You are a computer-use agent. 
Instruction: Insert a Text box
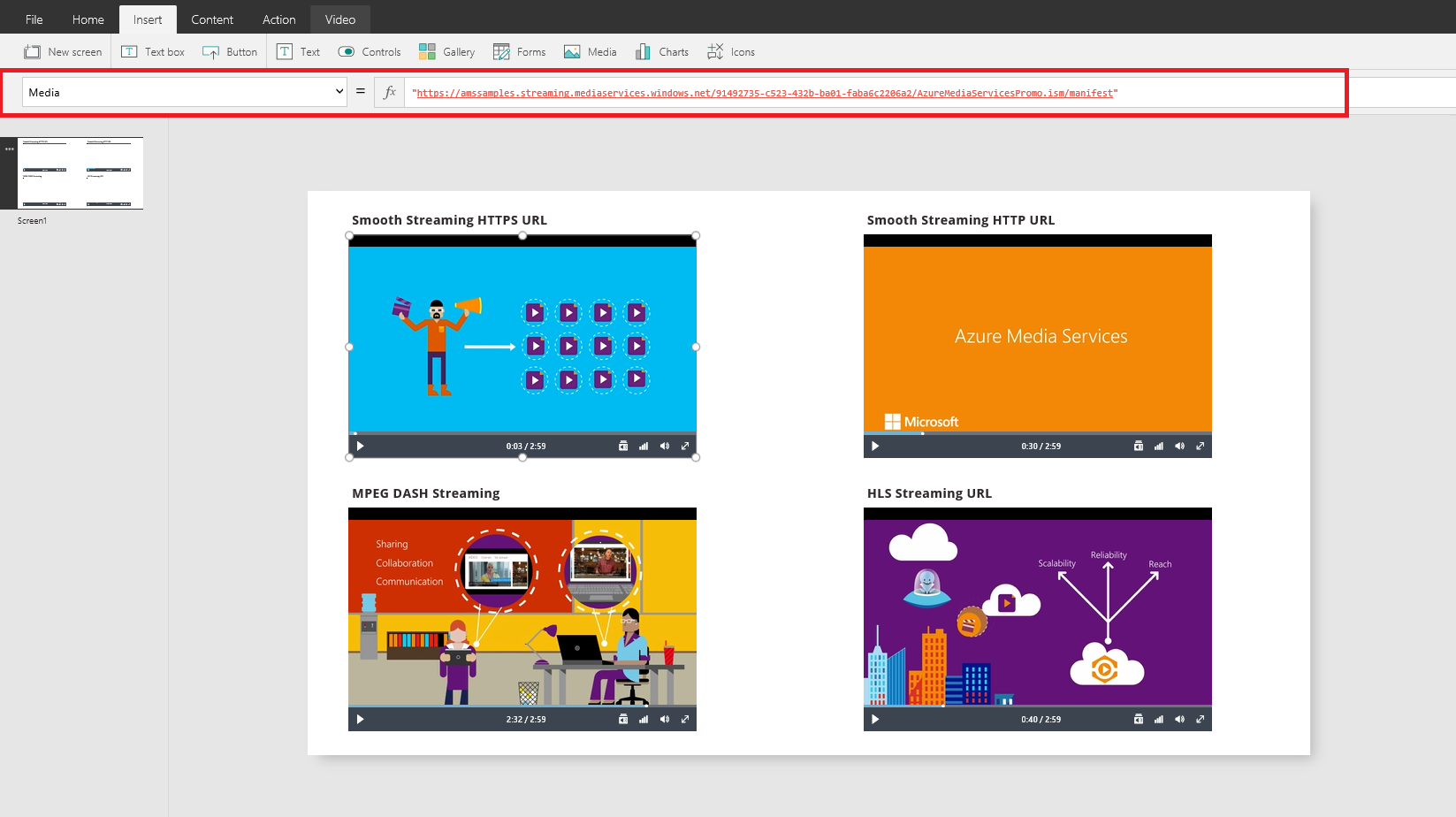153,52
